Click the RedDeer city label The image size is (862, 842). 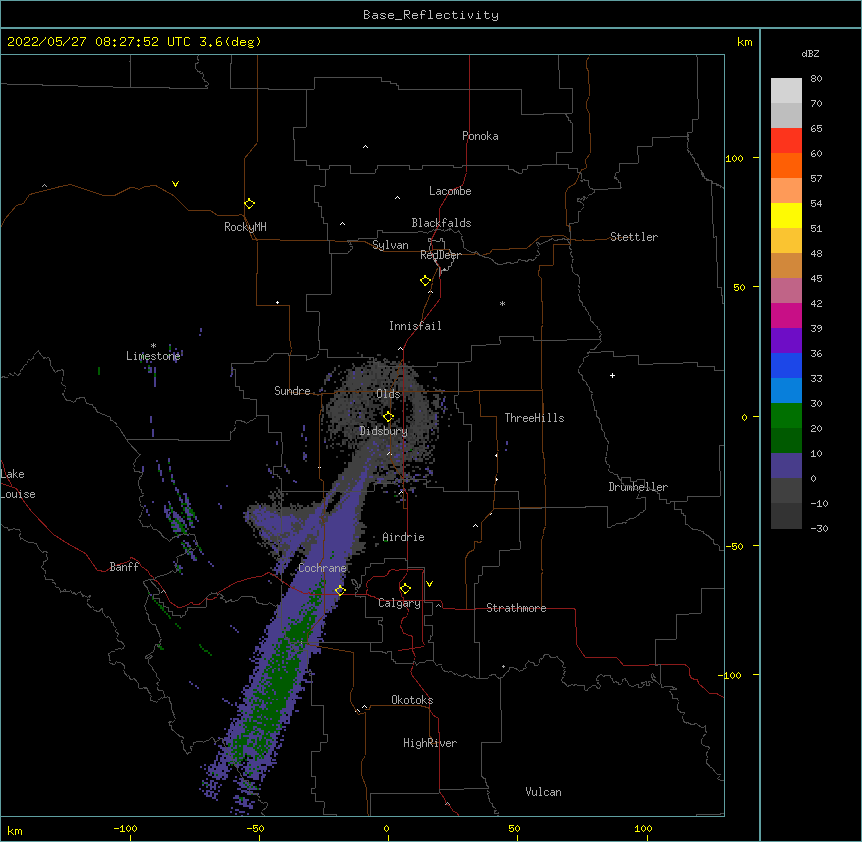[440, 255]
